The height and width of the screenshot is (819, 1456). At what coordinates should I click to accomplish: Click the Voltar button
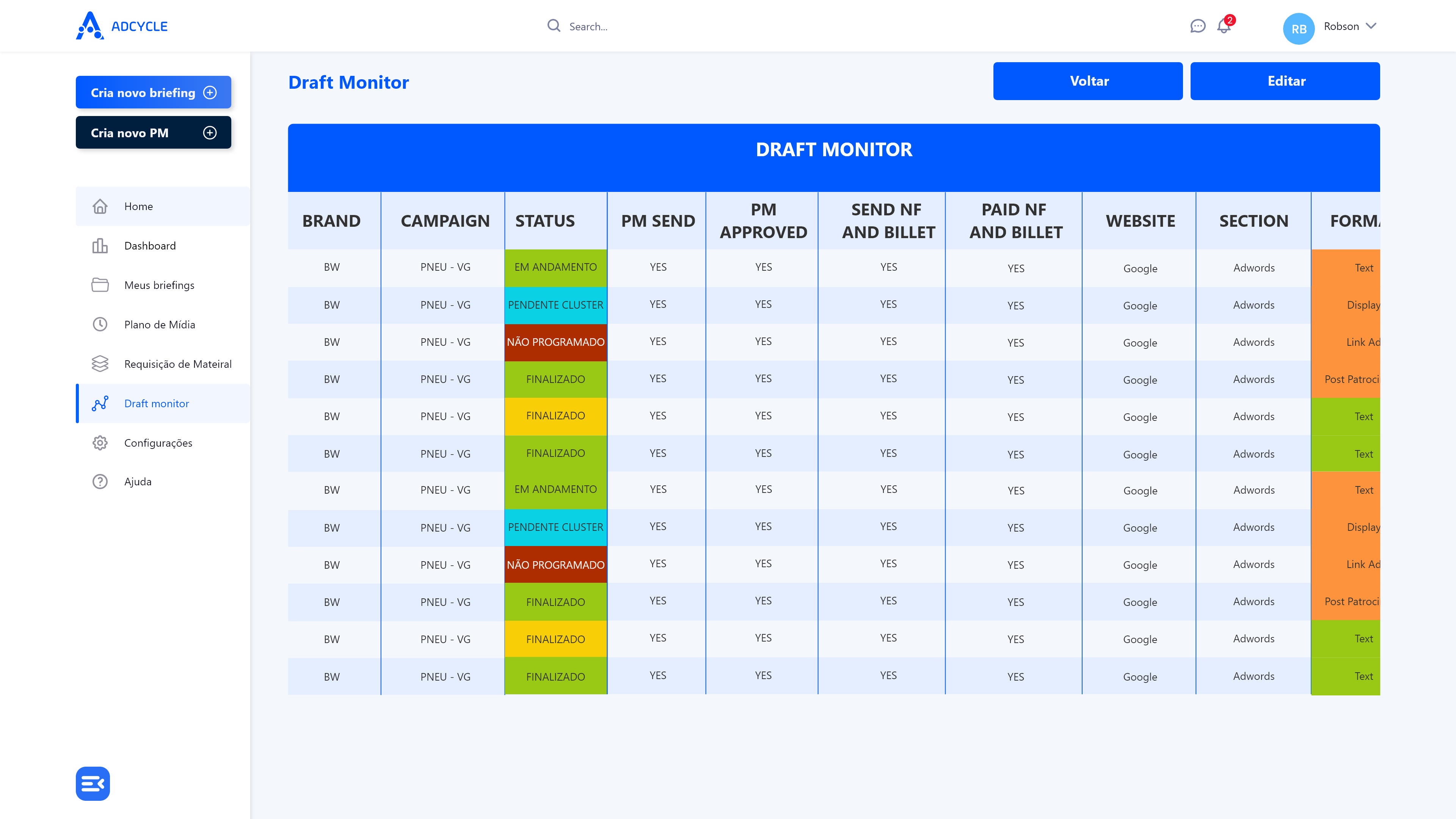click(x=1087, y=81)
